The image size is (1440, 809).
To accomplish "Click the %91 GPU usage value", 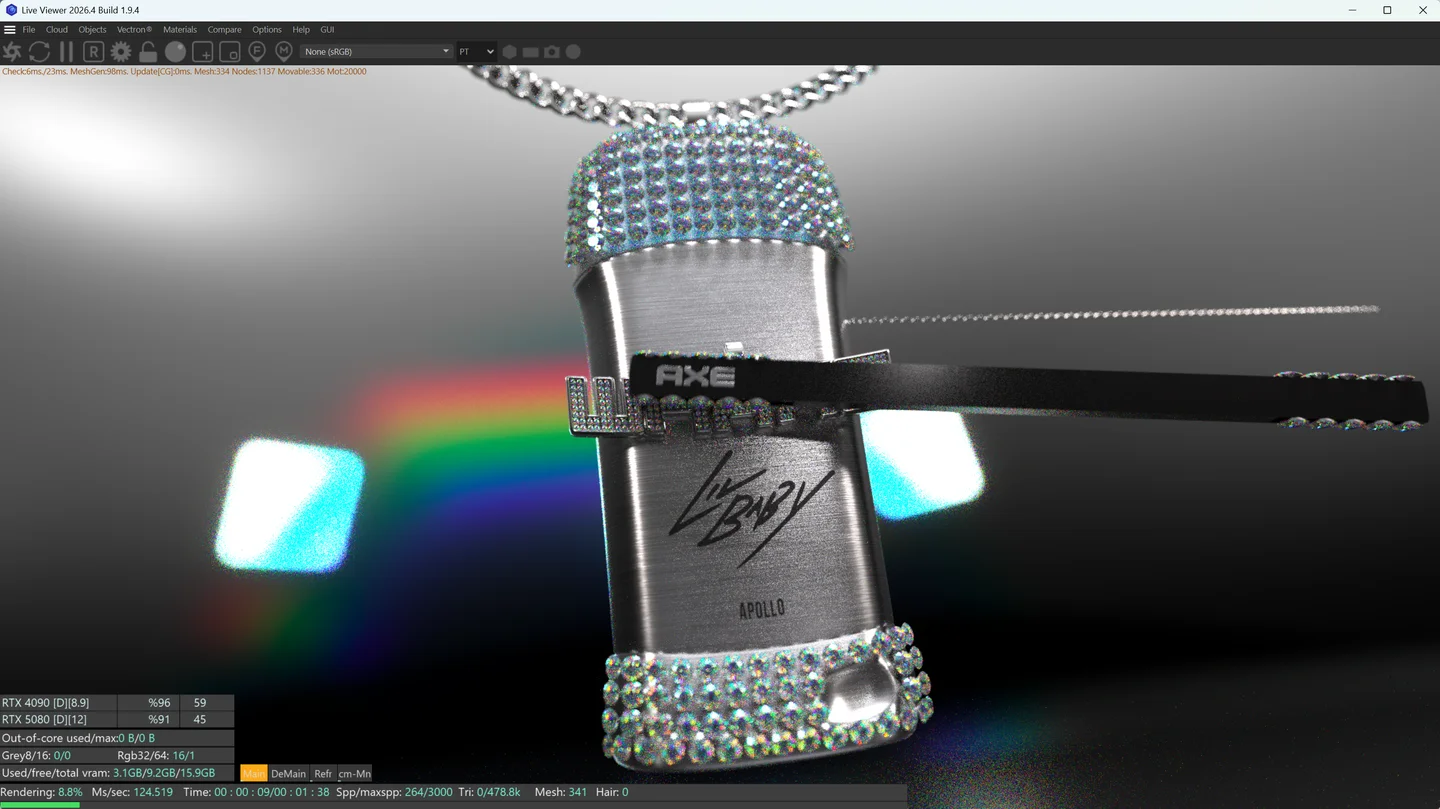I will 159,719.
